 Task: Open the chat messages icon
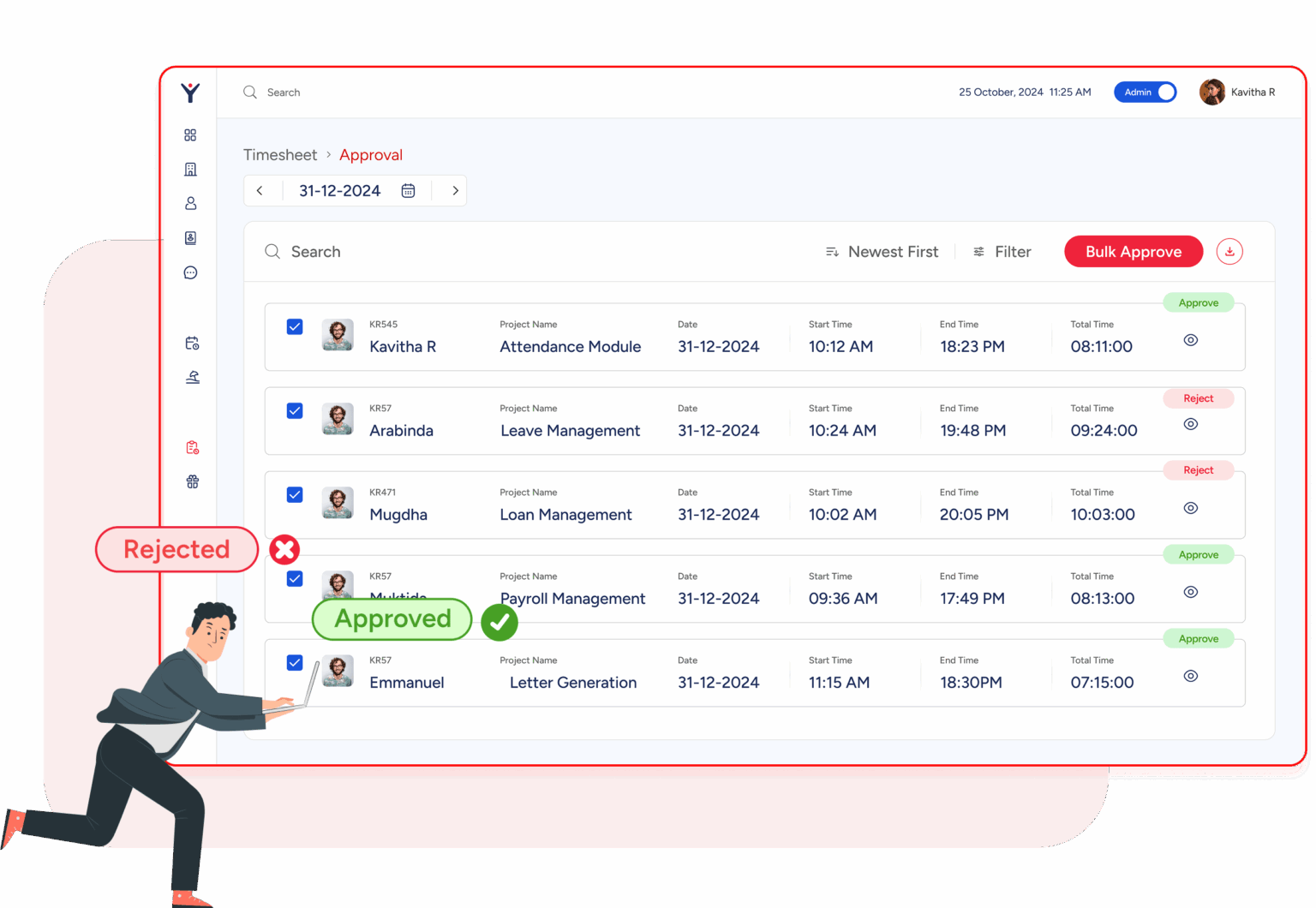pos(190,272)
